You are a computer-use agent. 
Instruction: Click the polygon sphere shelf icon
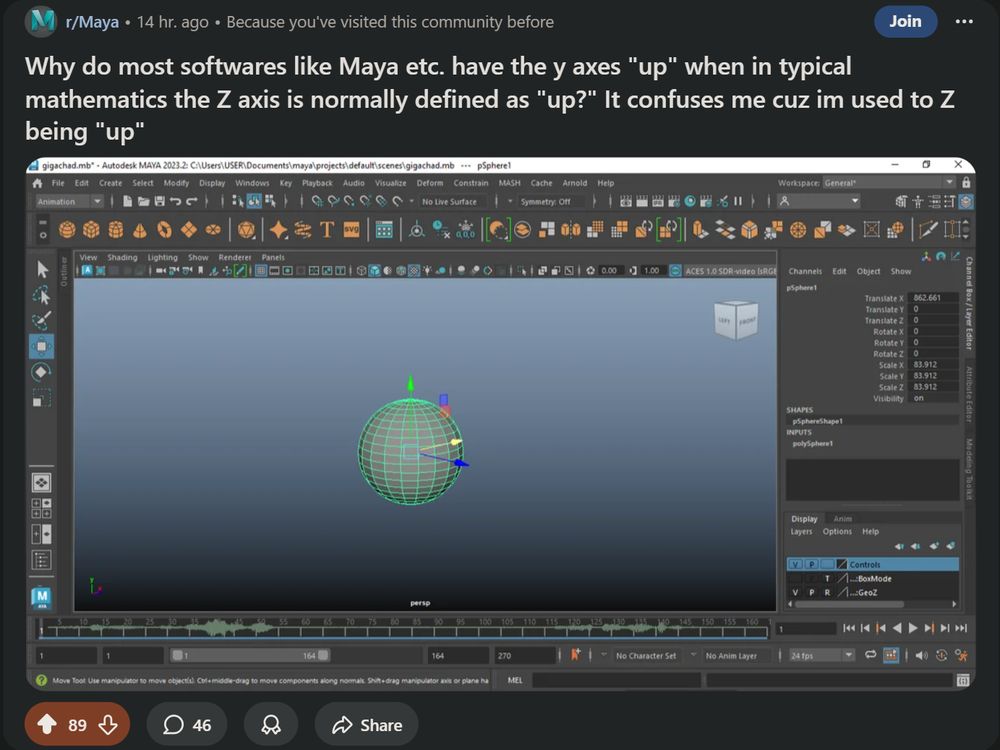[67, 229]
